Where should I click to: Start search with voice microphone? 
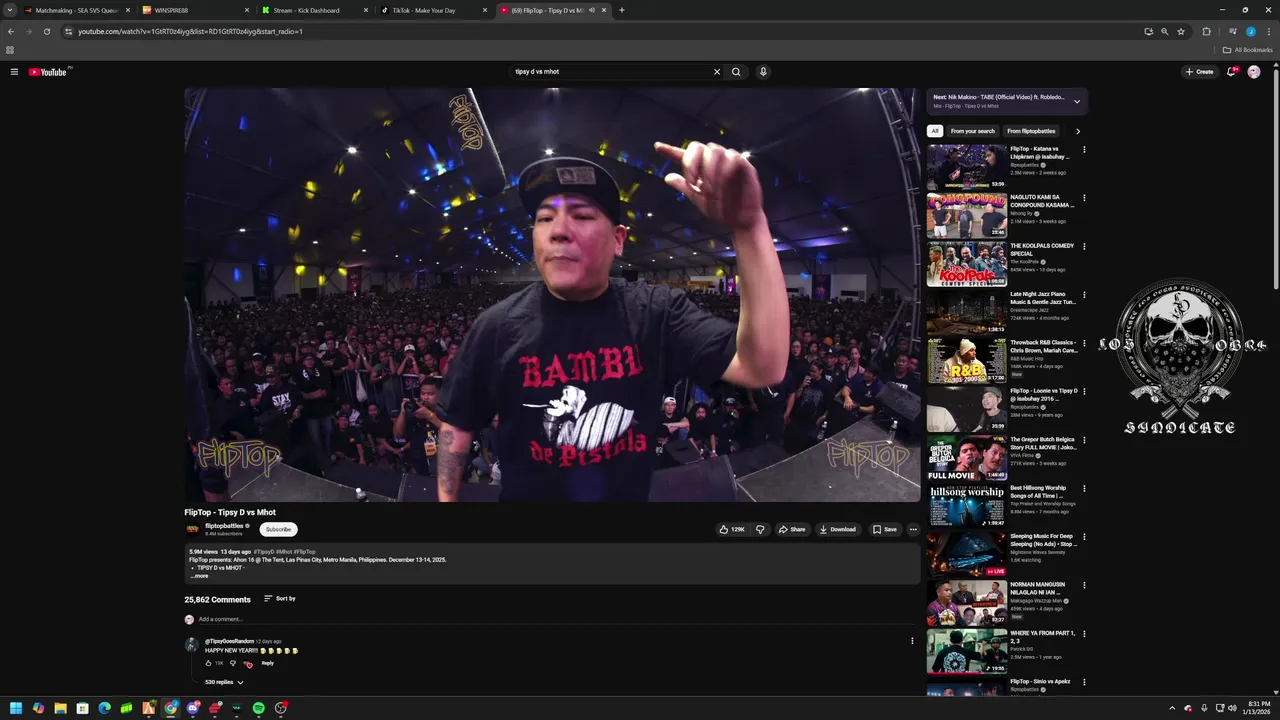pos(763,72)
